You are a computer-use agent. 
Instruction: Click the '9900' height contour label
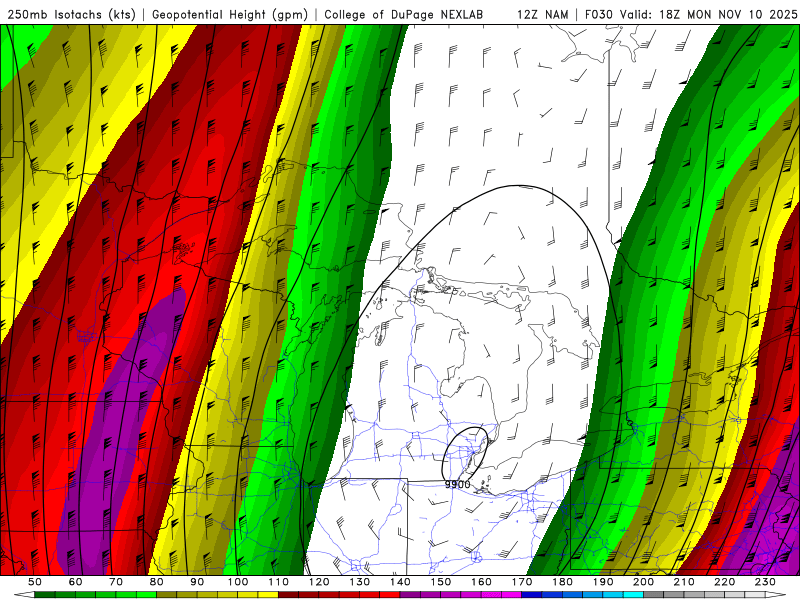click(458, 484)
